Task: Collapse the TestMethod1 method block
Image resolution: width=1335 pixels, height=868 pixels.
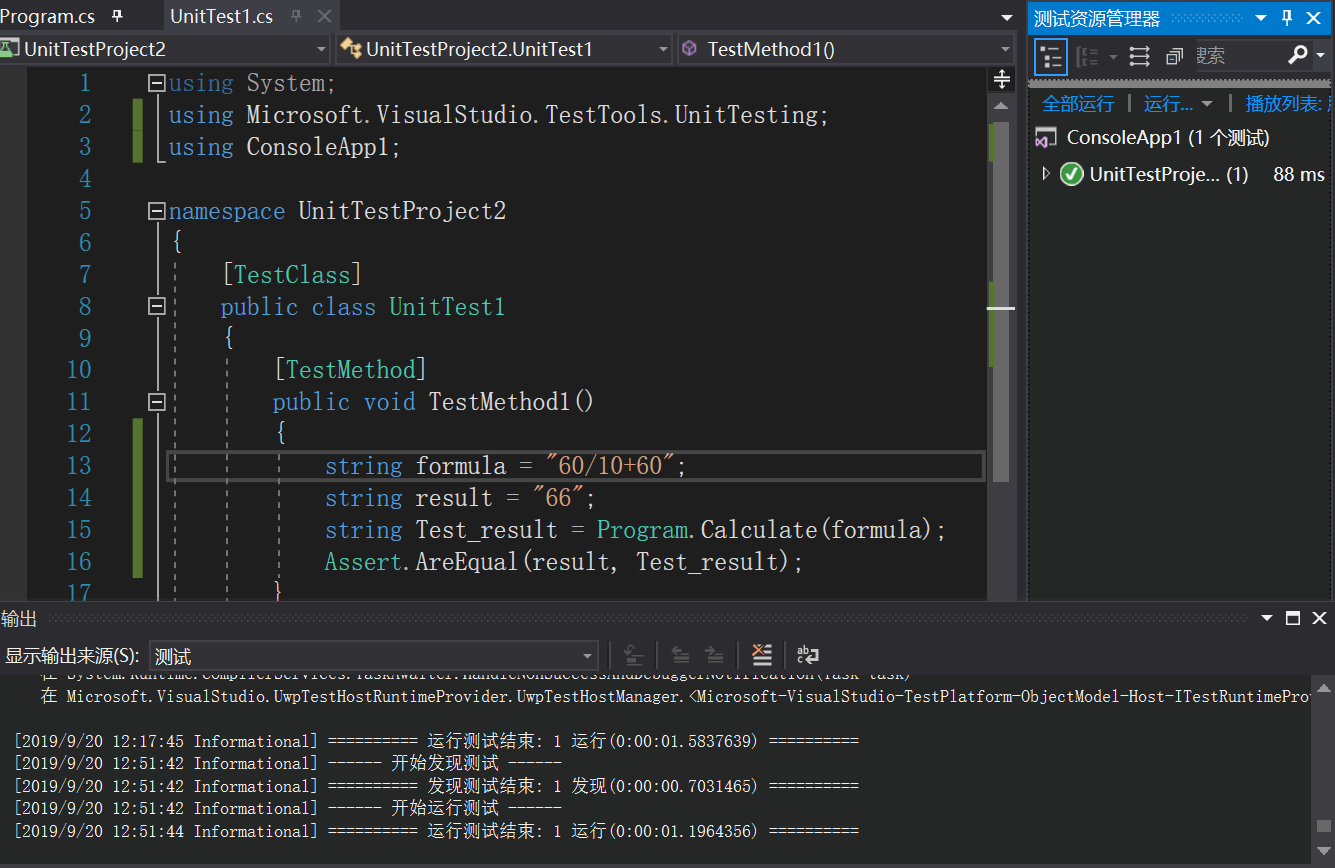Action: tap(156, 402)
